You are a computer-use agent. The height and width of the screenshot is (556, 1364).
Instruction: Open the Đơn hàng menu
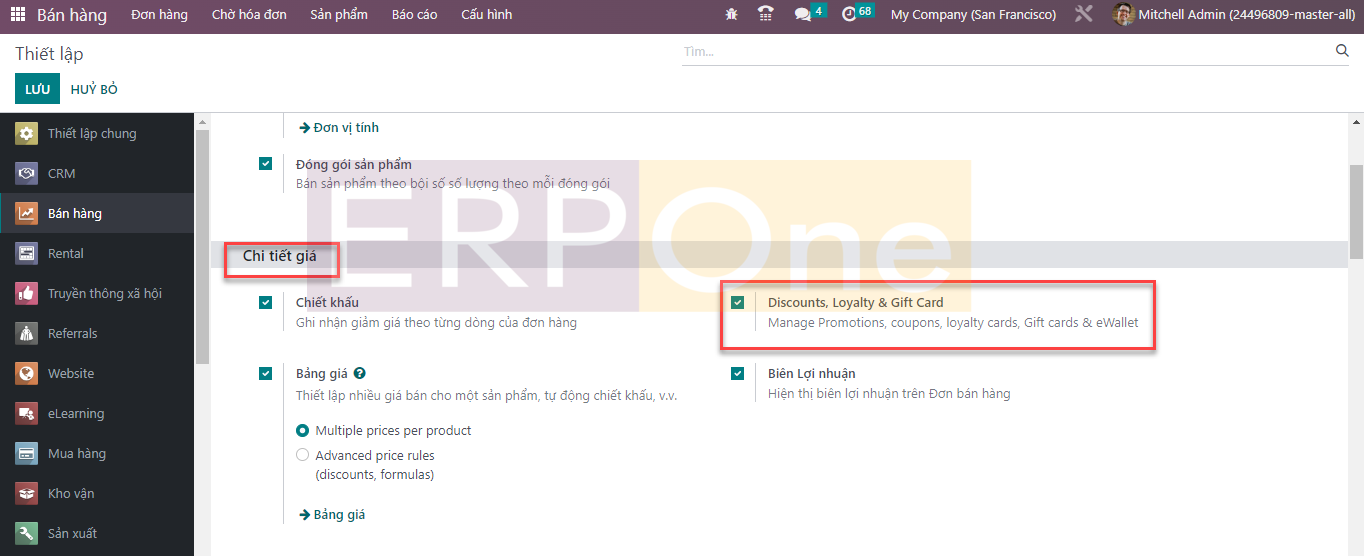point(159,15)
